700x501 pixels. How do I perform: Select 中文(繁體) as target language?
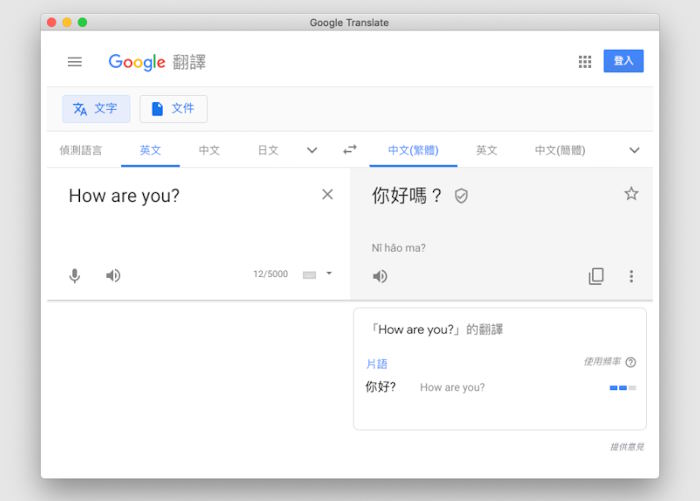tap(413, 150)
